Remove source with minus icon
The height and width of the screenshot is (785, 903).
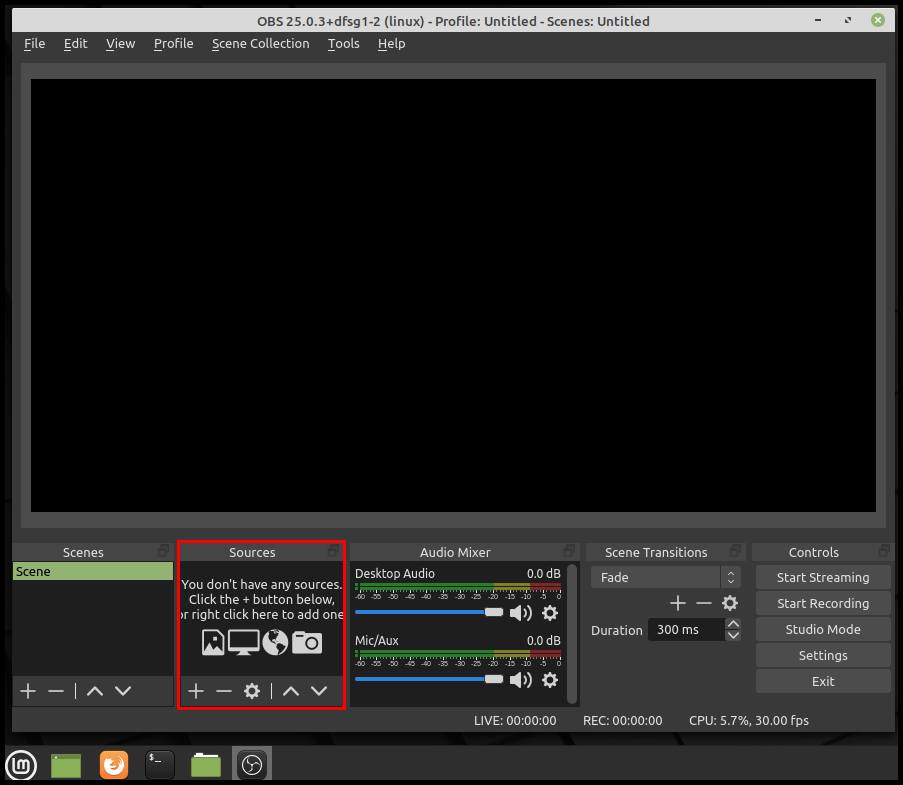tap(223, 691)
